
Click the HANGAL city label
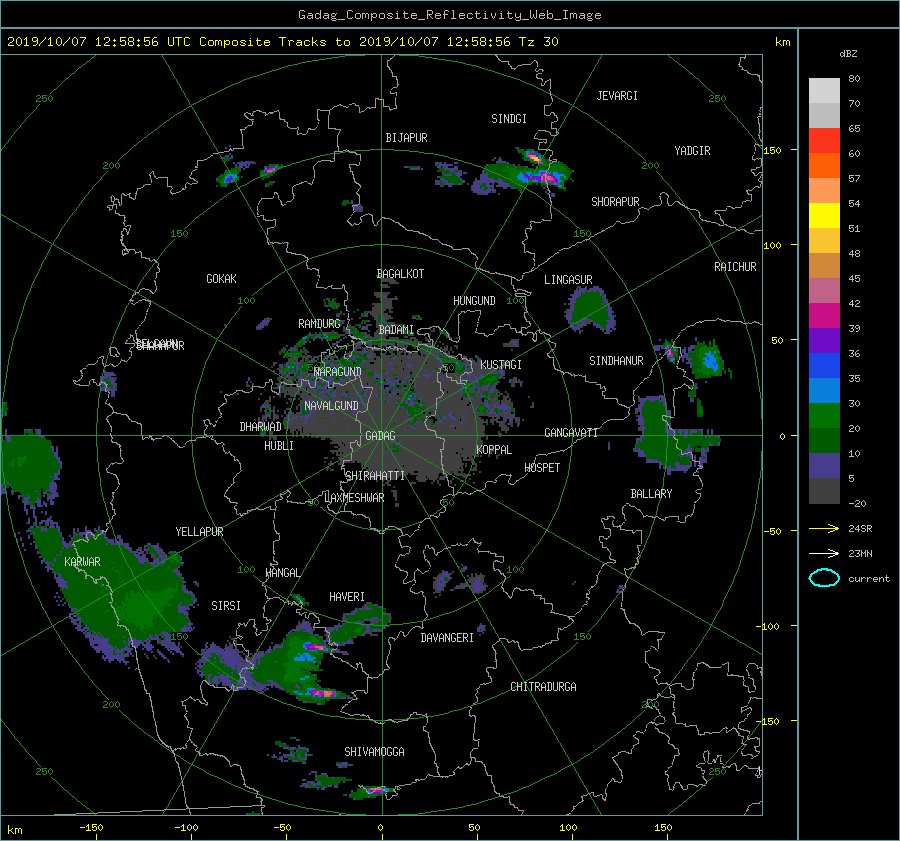(282, 573)
